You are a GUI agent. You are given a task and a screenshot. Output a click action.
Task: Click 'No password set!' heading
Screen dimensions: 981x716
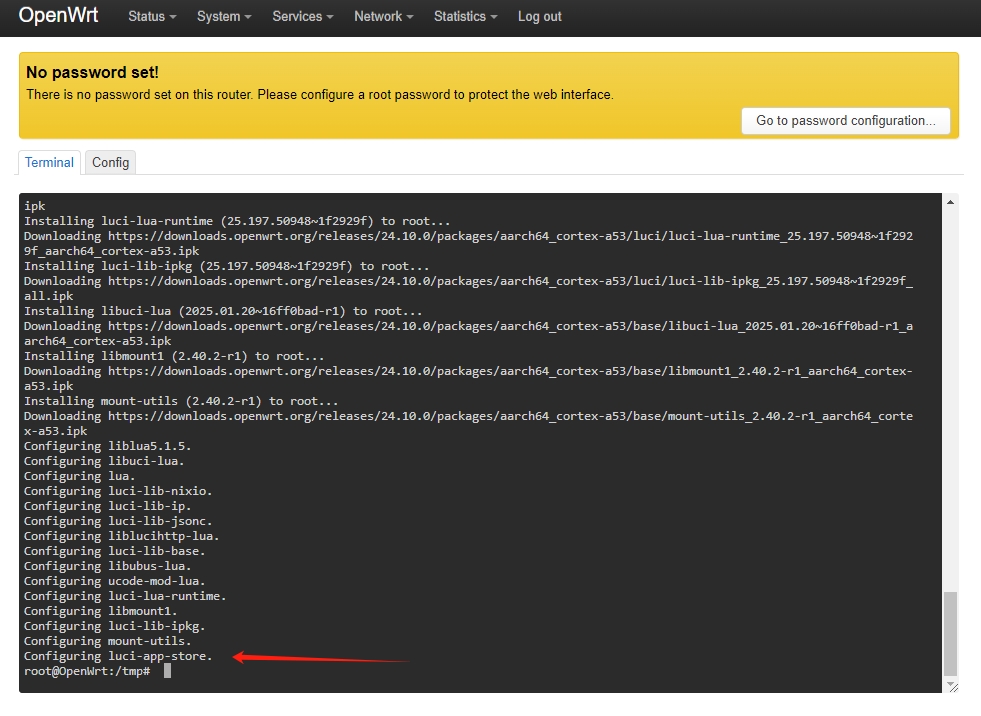pyautogui.click(x=93, y=73)
